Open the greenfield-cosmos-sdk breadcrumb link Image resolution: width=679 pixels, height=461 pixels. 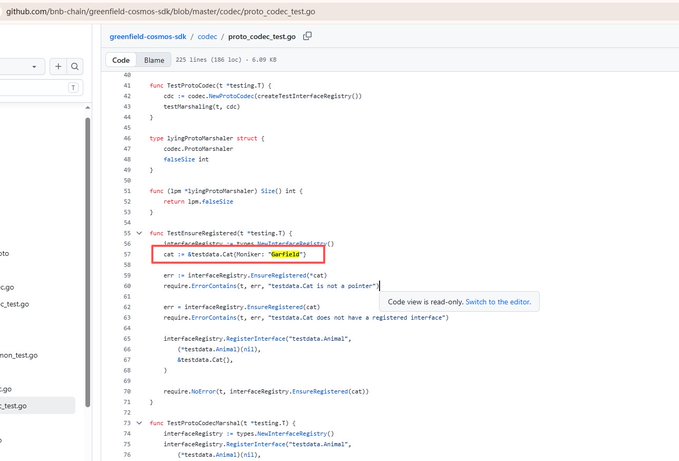click(148, 37)
